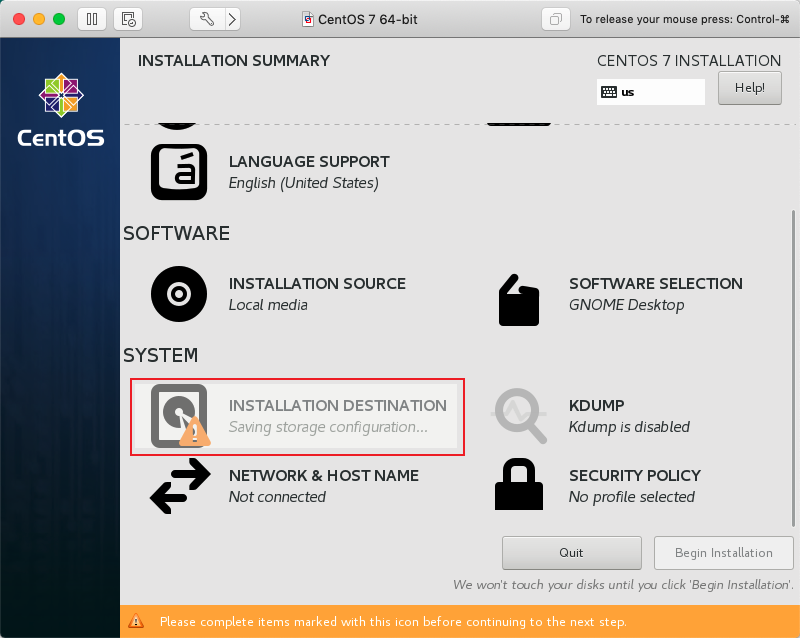The width and height of the screenshot is (800, 638).
Task: Click the 'Please complete items' warning message
Action: [x=393, y=622]
